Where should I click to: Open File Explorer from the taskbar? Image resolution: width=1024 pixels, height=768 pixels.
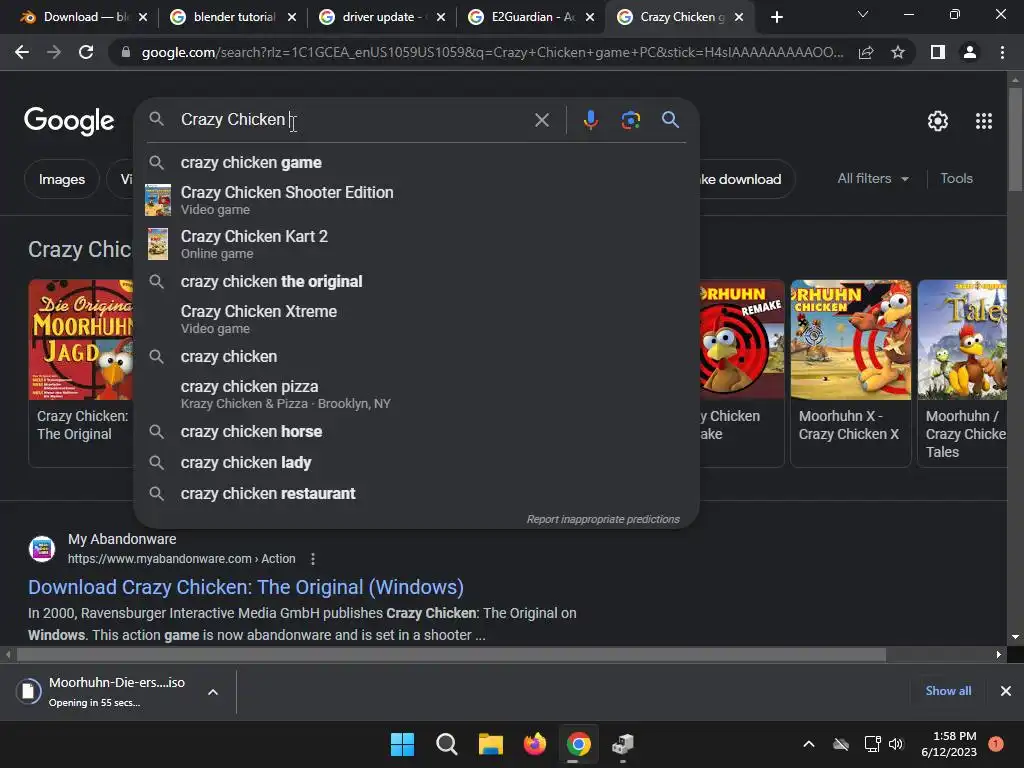(x=490, y=744)
